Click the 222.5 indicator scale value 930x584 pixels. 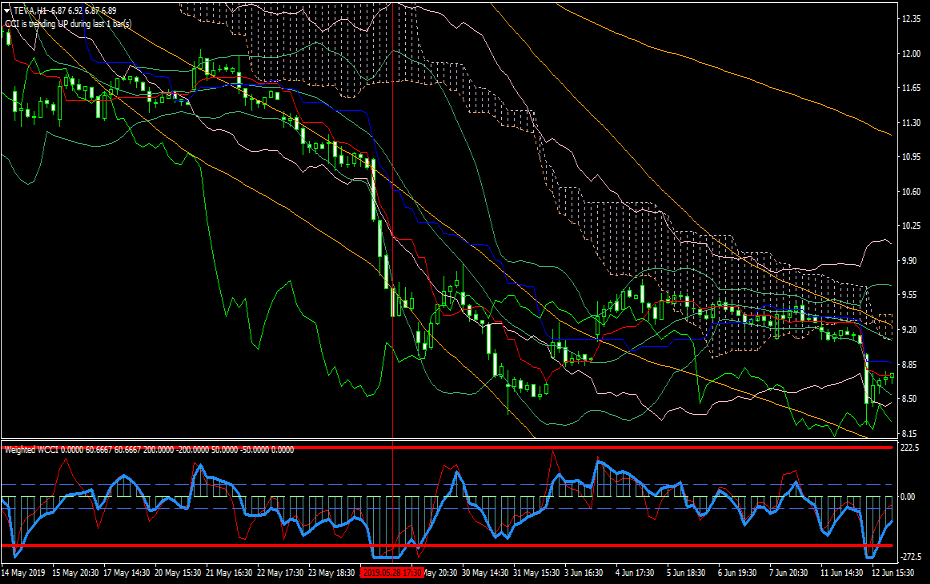(x=909, y=449)
